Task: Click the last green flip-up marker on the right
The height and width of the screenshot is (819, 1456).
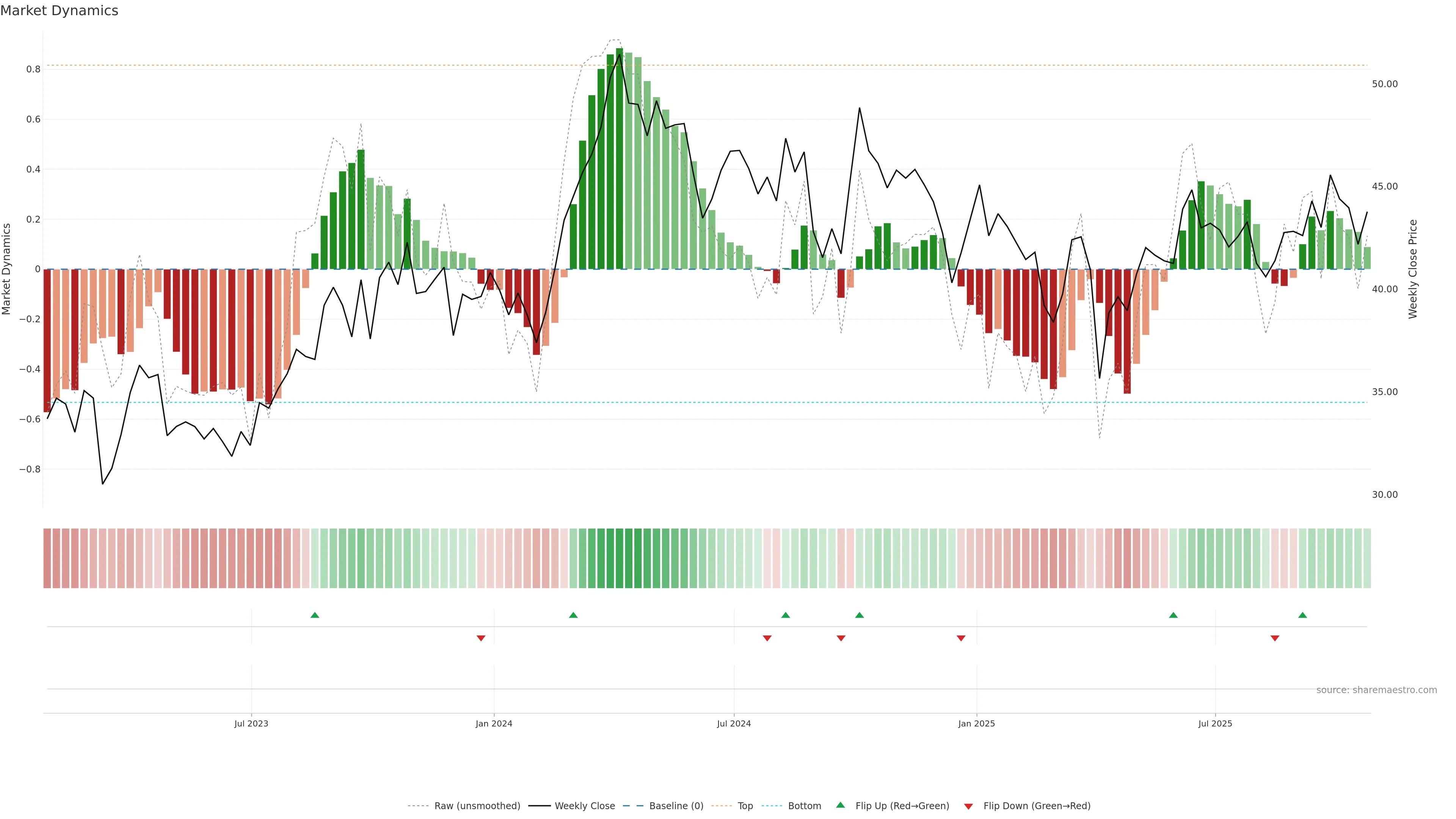Action: [1302, 615]
